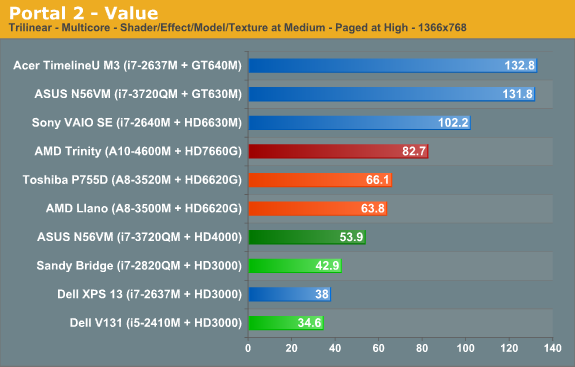Screen dimensions: 575x367
Task: Click the value 102.2
Action: (453, 122)
